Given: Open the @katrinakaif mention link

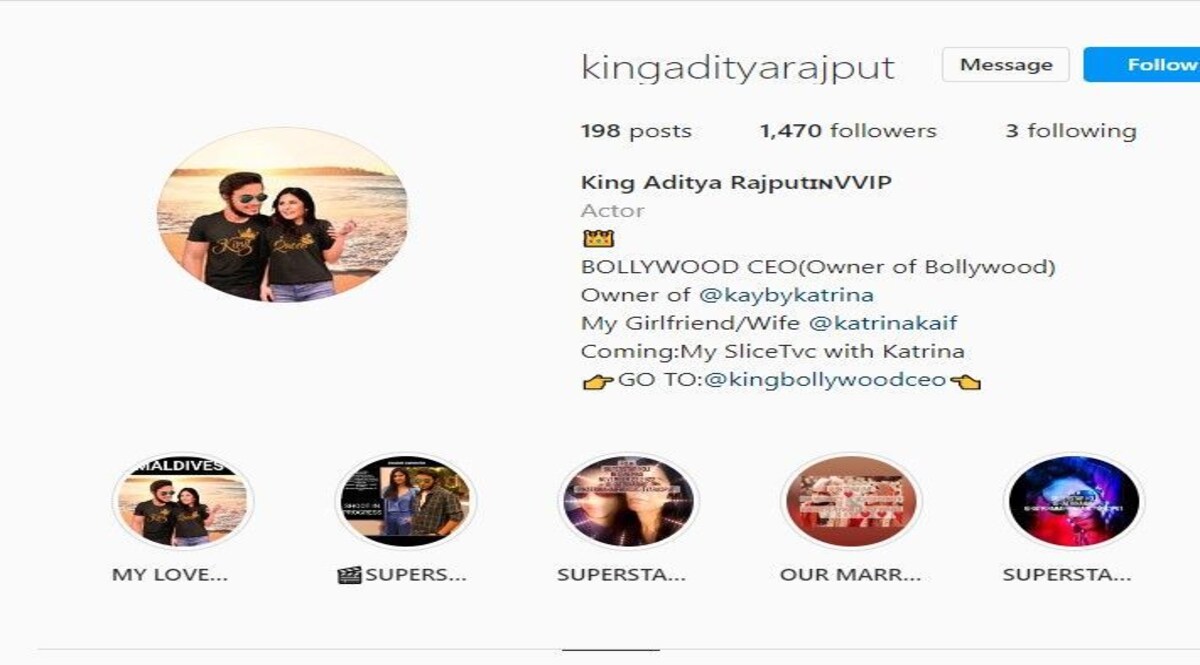Looking at the screenshot, I should (x=882, y=324).
